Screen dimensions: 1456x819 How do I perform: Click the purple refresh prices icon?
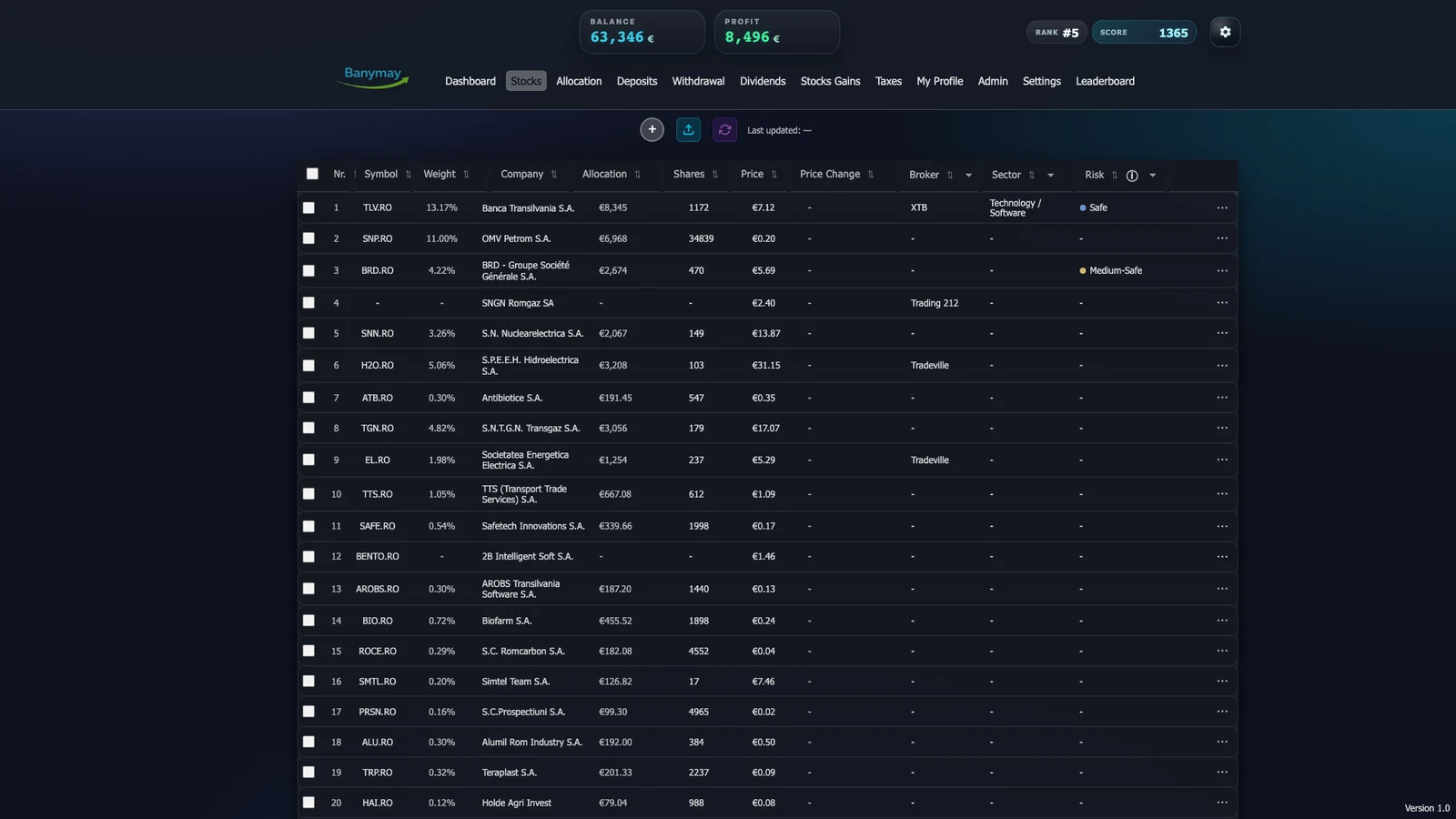point(724,129)
